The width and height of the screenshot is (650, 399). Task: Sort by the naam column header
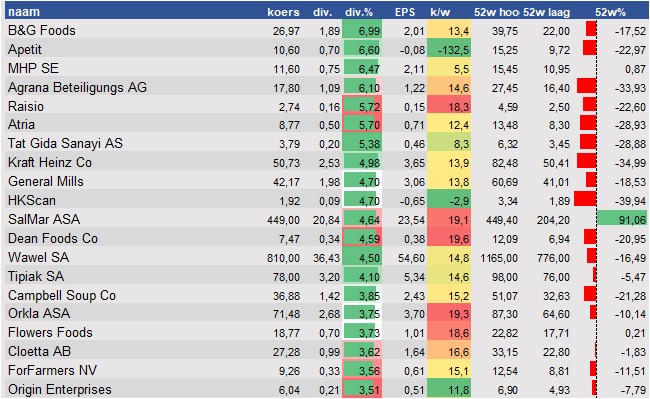[24, 12]
